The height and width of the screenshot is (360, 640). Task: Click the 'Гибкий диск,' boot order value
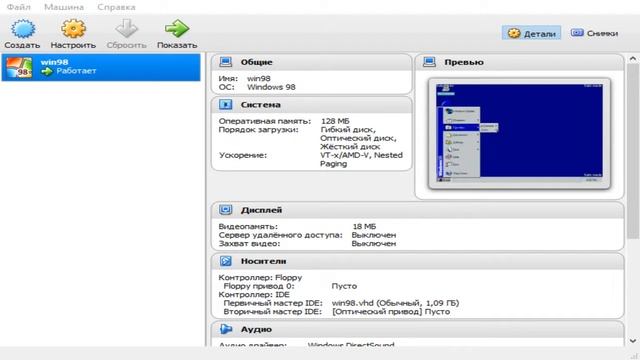(348, 129)
